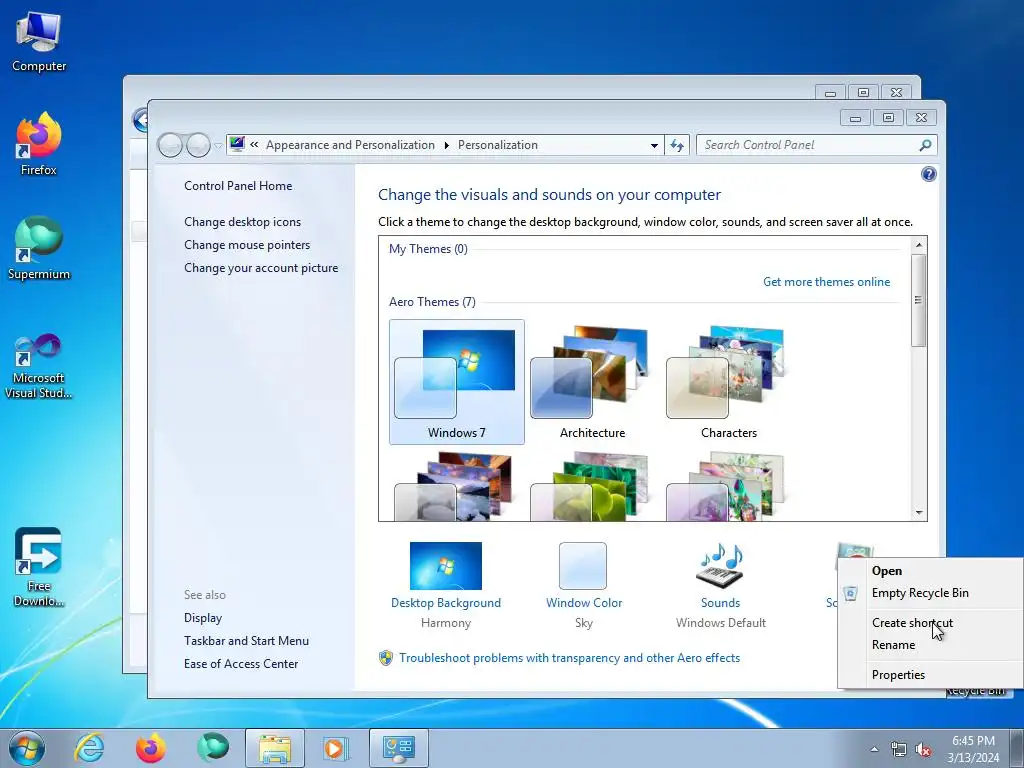Open the Display link under See also

pos(202,618)
